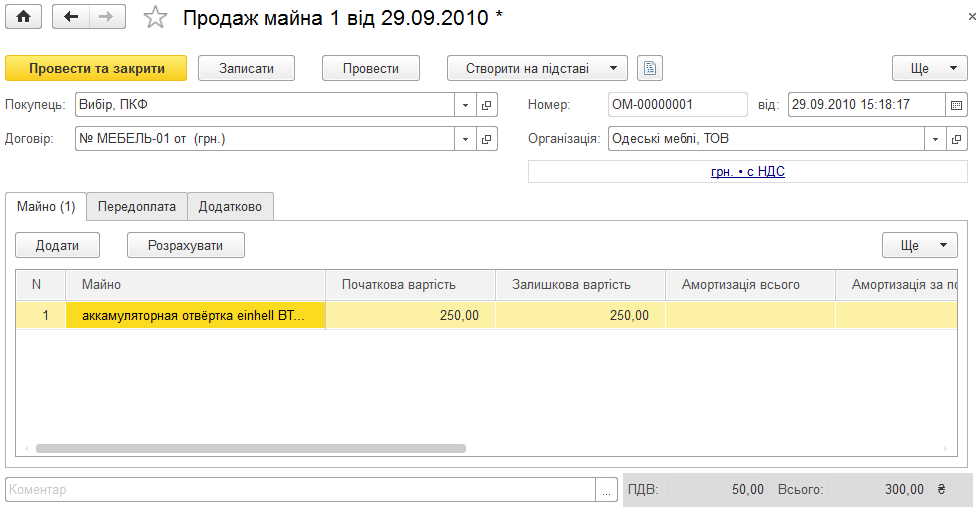Open the грн. • с НДС link

coord(748,171)
